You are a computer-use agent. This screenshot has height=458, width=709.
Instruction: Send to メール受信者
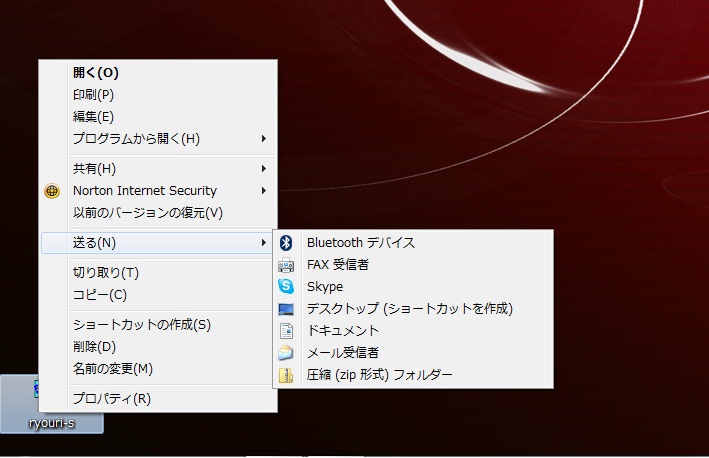413,353
